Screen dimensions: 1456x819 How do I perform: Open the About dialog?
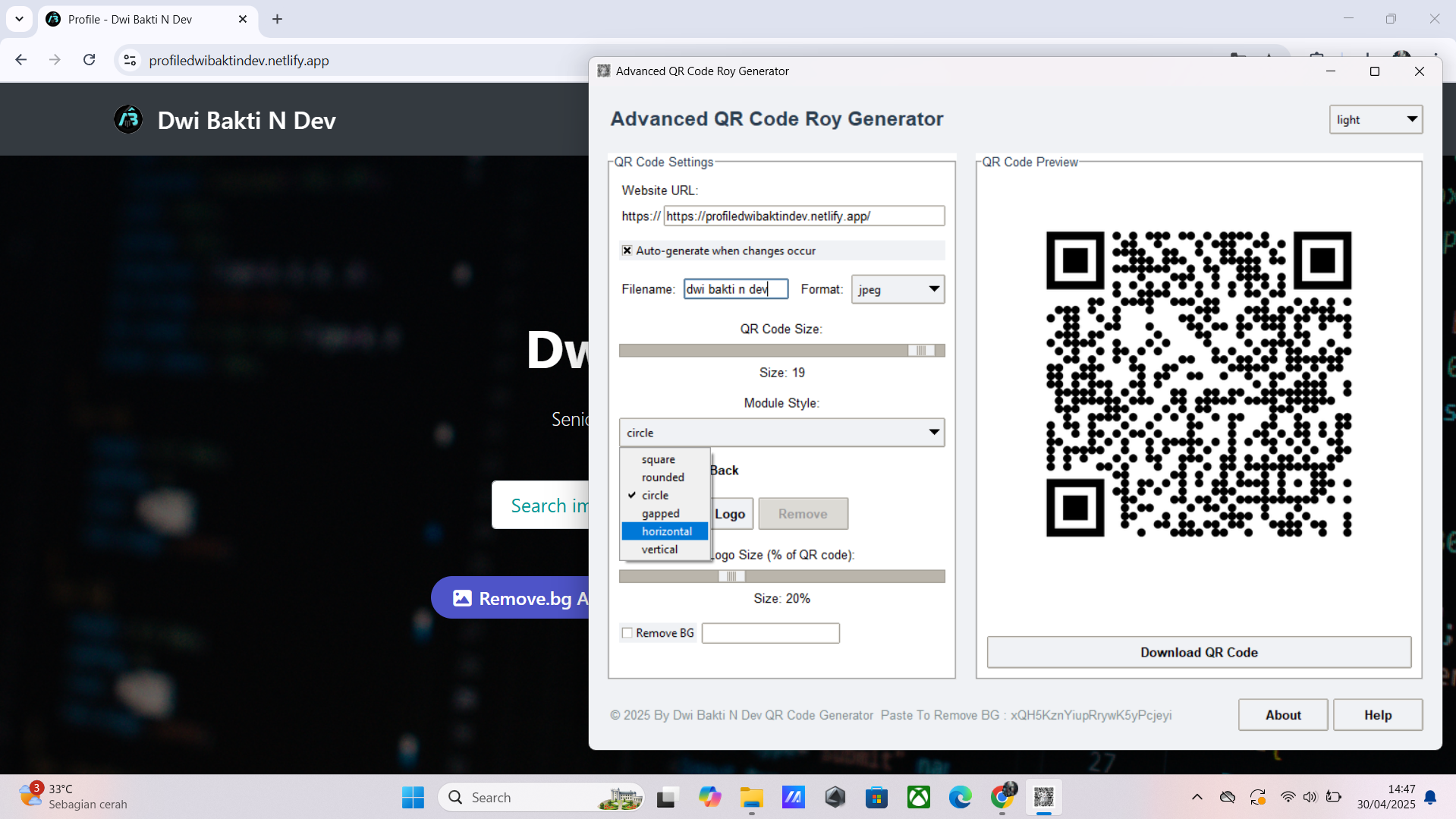[1283, 715]
